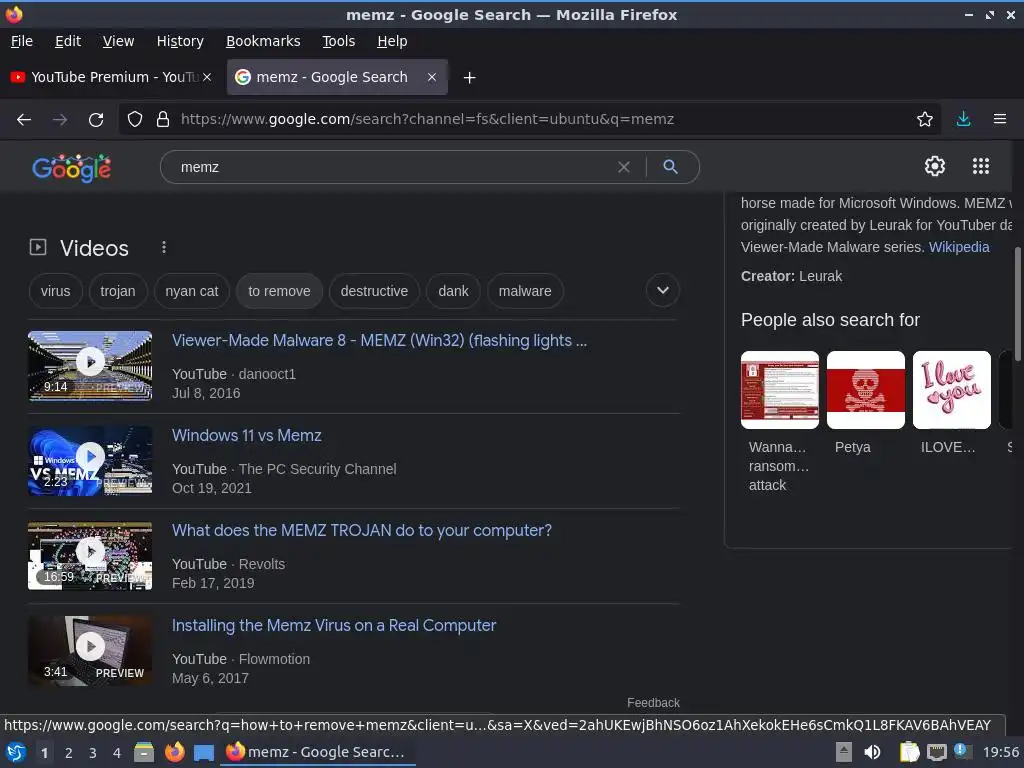Open the ILOVEYOU related search card
This screenshot has height=768, width=1024.
(952, 404)
